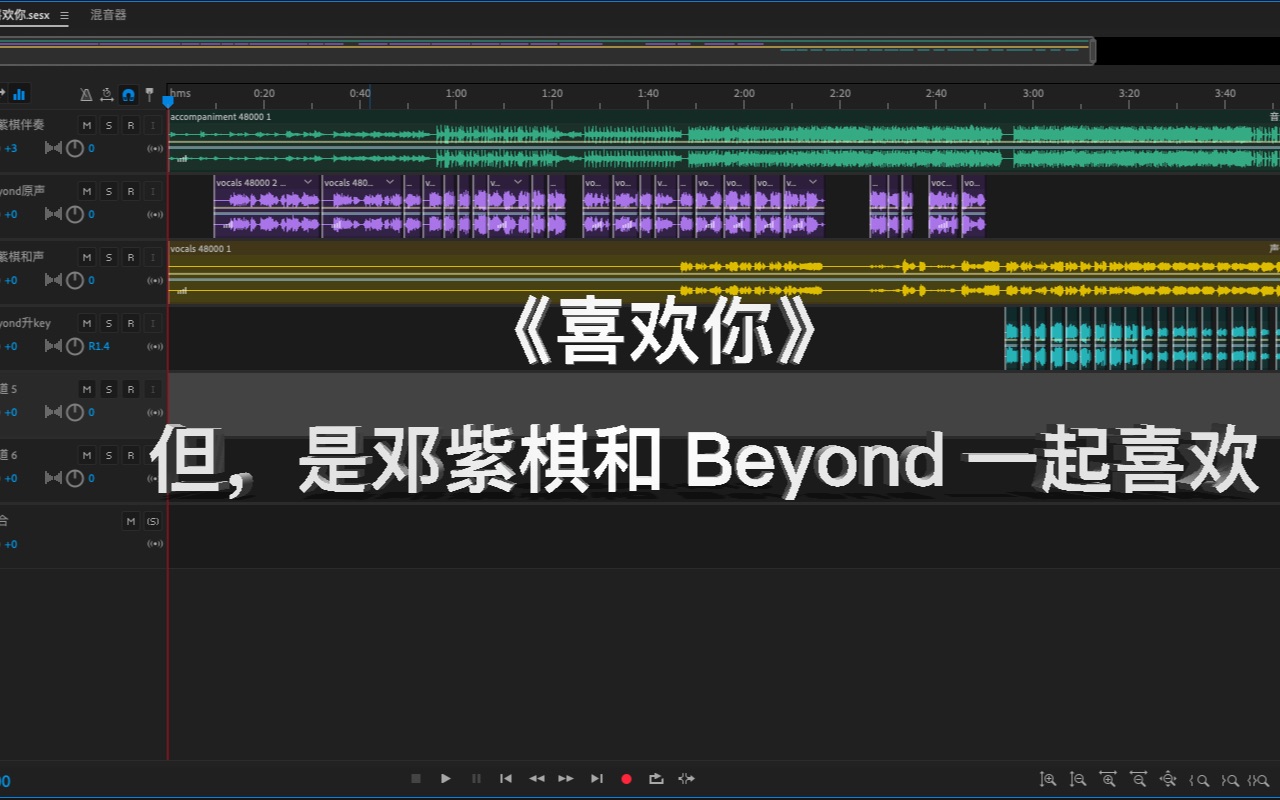
Task: Toggle the metronome icon
Action: pyautogui.click(x=86, y=94)
